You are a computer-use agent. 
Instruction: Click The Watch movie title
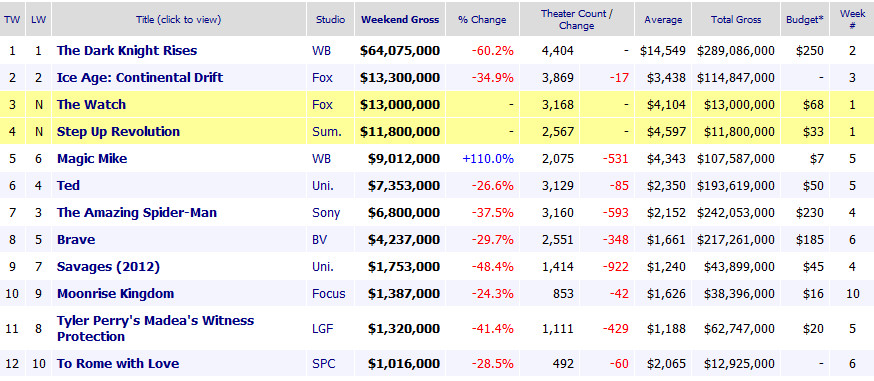coord(91,105)
